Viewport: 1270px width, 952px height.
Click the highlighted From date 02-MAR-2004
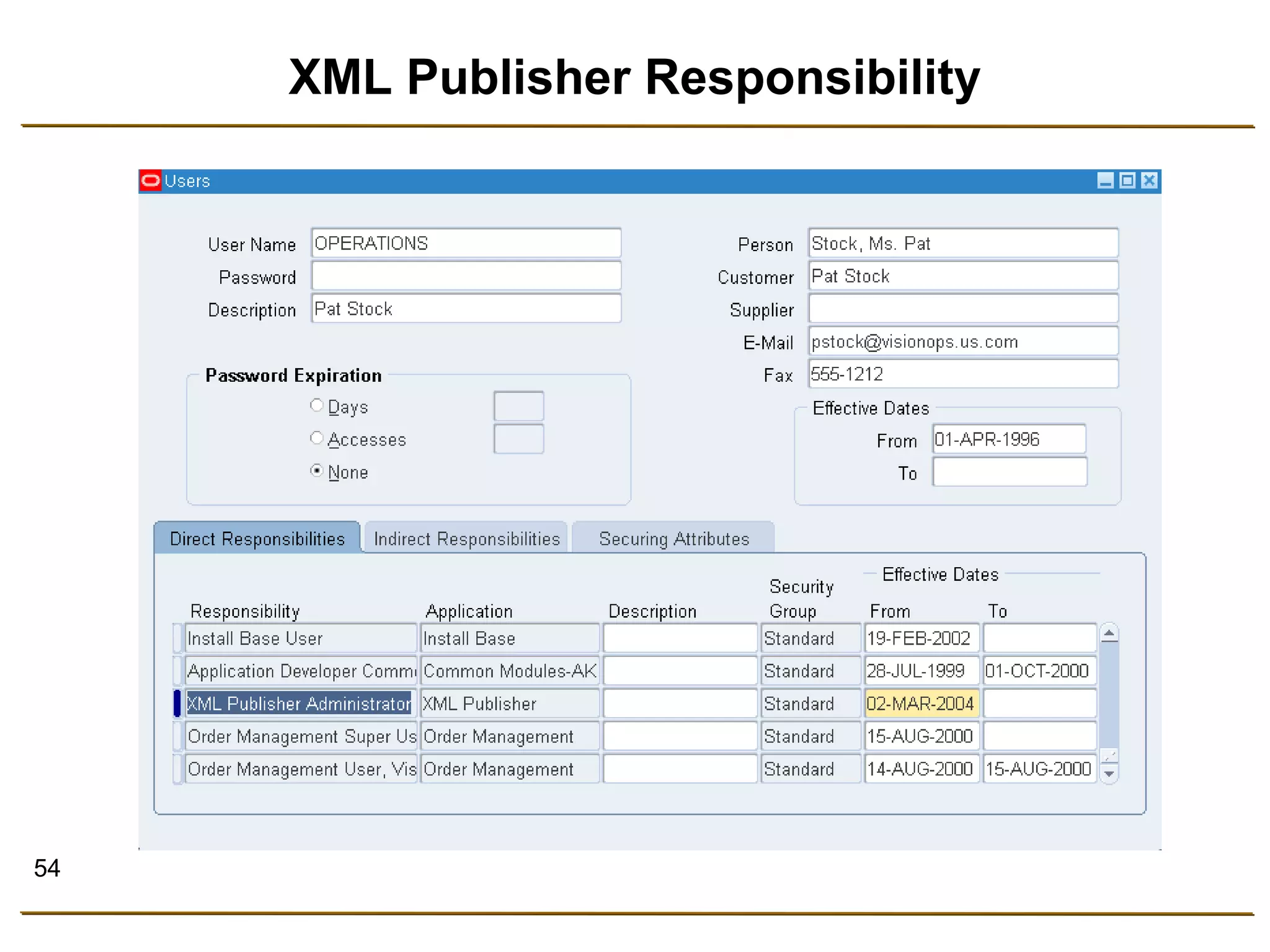pyautogui.click(x=922, y=704)
